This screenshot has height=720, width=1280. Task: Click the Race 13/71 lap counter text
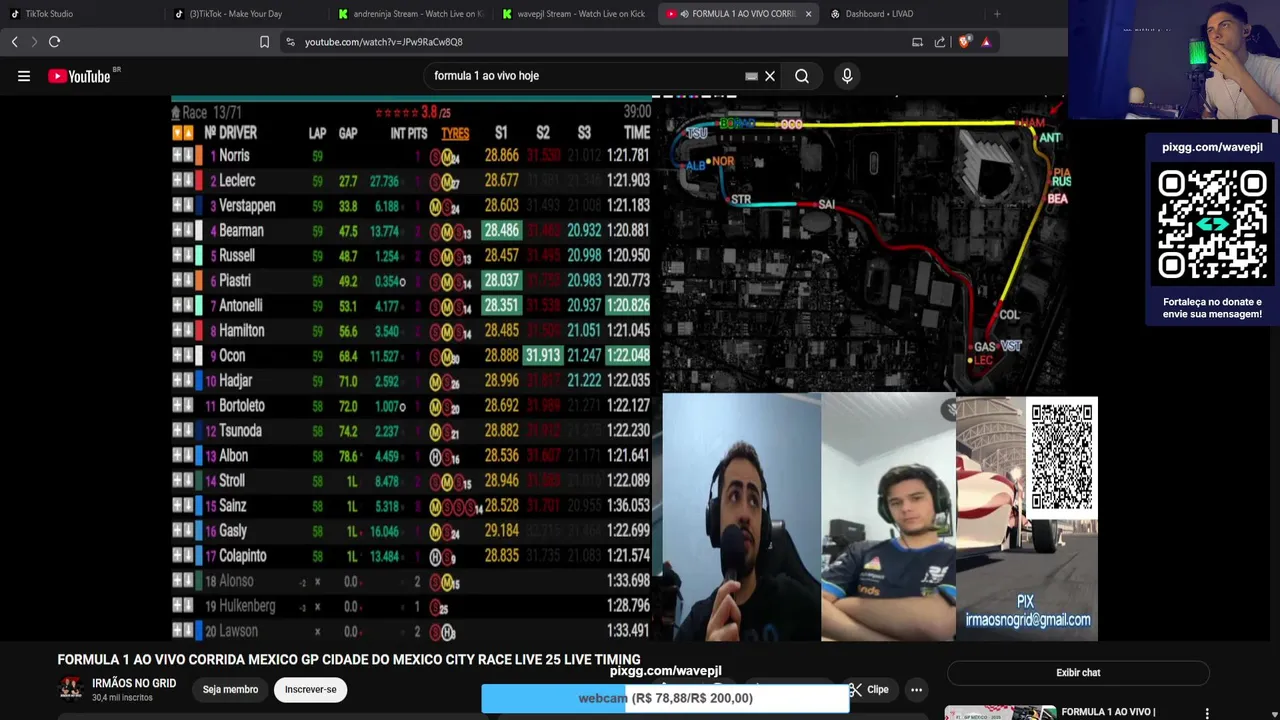pos(212,113)
